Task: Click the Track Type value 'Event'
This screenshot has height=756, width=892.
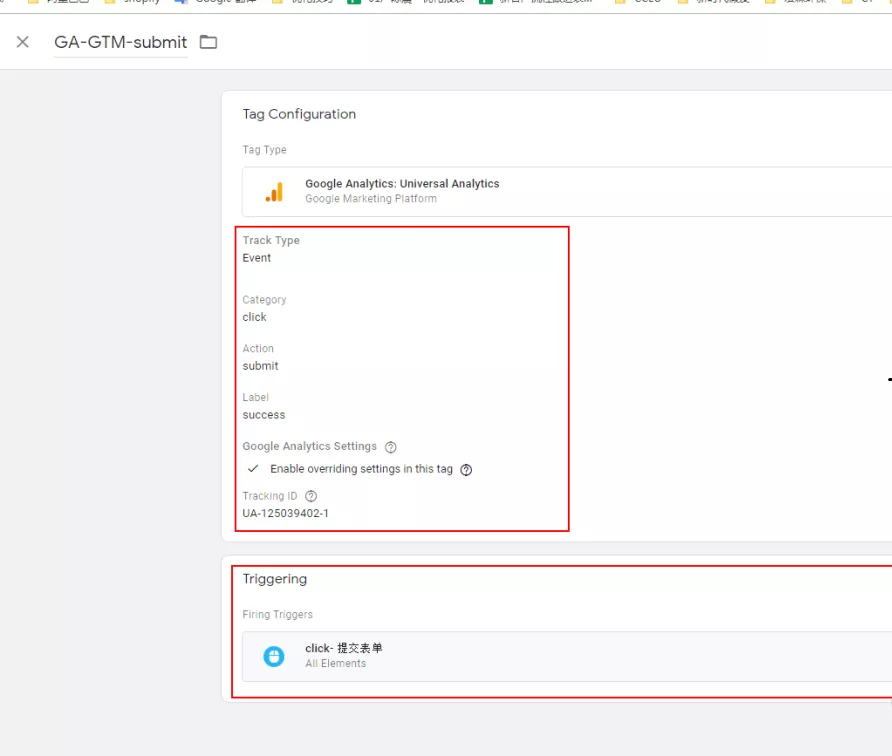Action: point(257,258)
